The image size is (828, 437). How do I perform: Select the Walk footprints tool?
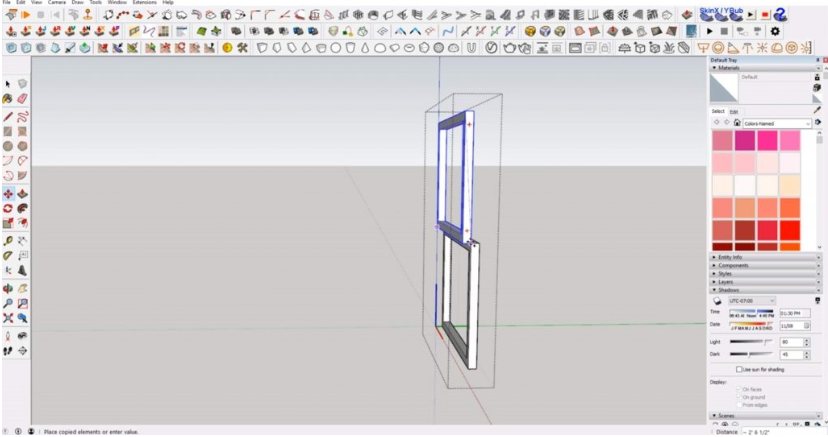click(x=7, y=351)
